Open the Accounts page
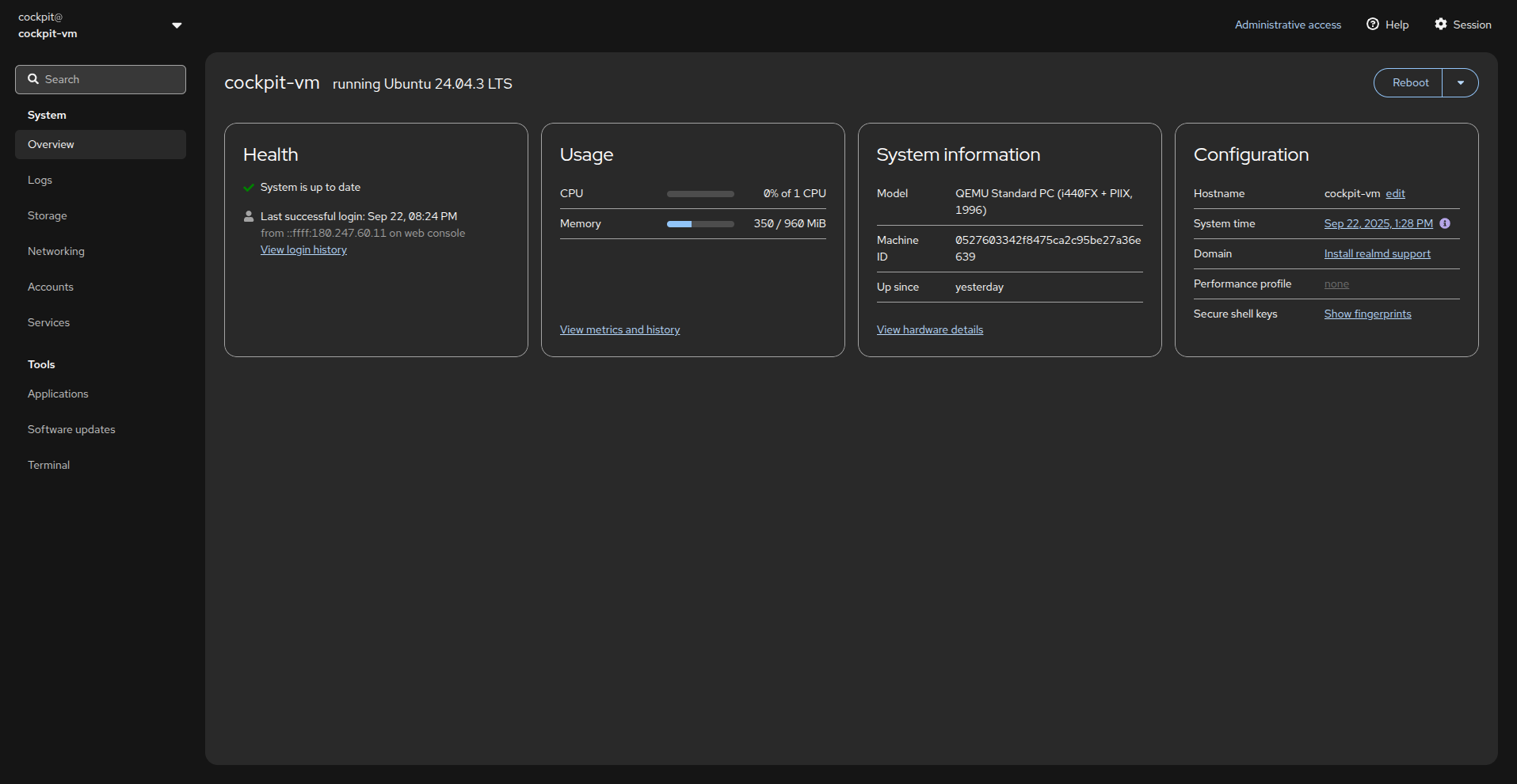The width and height of the screenshot is (1517, 784). point(101,287)
